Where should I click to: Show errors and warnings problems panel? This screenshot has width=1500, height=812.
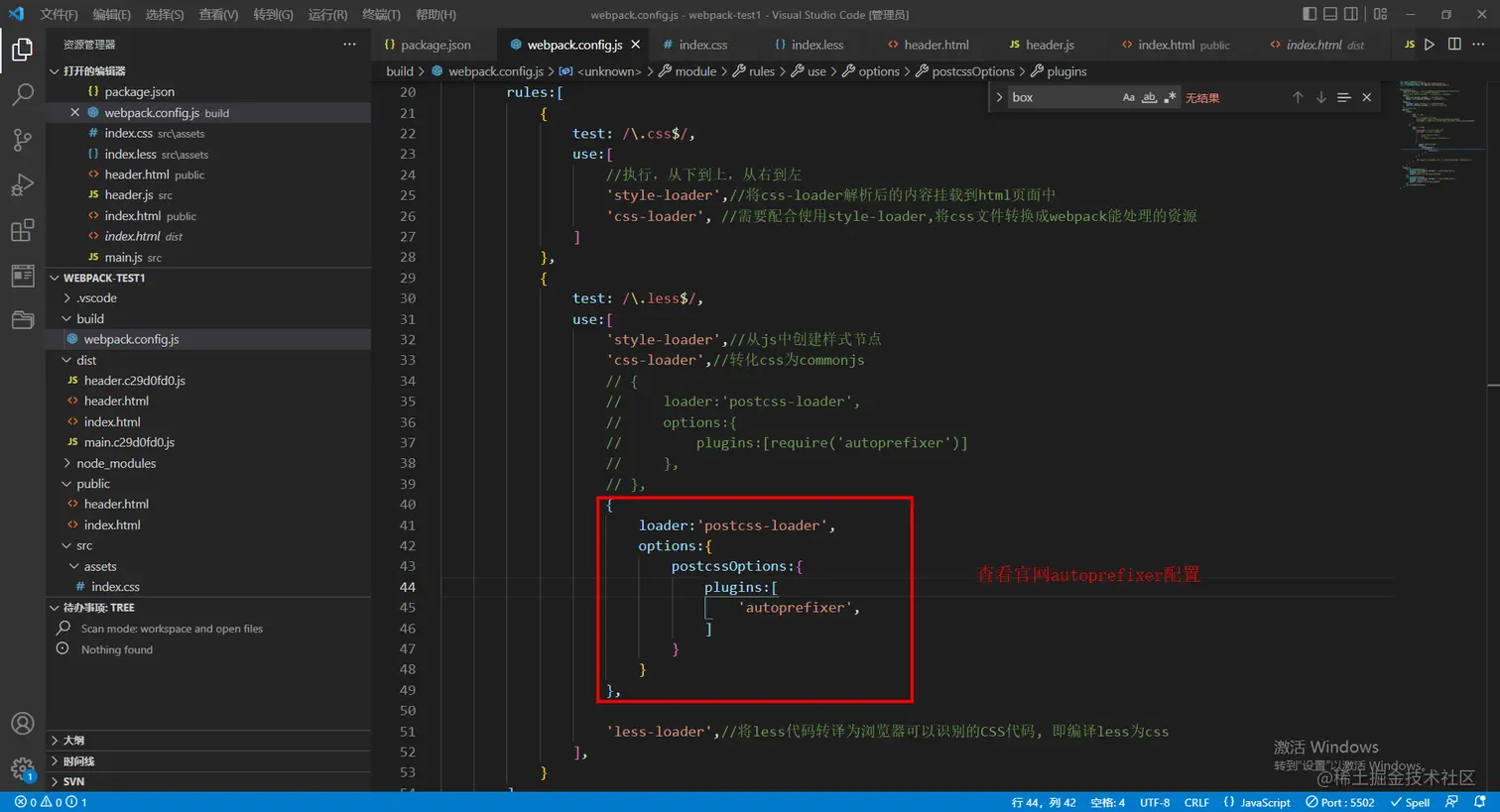coord(51,802)
